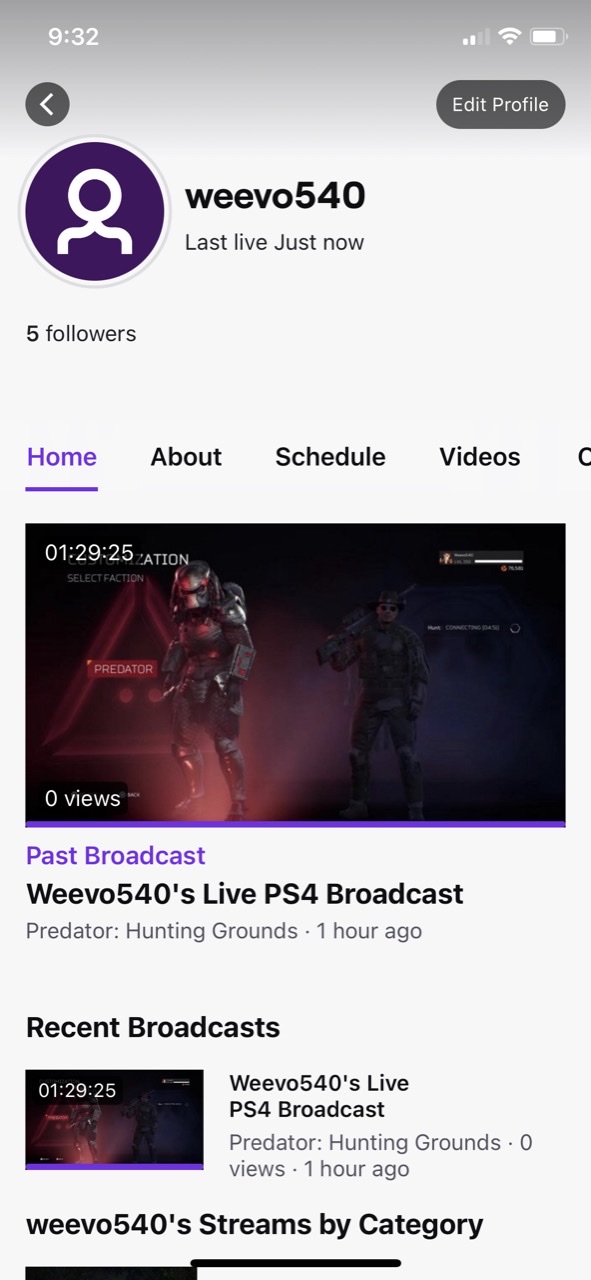Tap the Wi-Fi status icon
Screen dimensions: 591x1280
pos(510,37)
